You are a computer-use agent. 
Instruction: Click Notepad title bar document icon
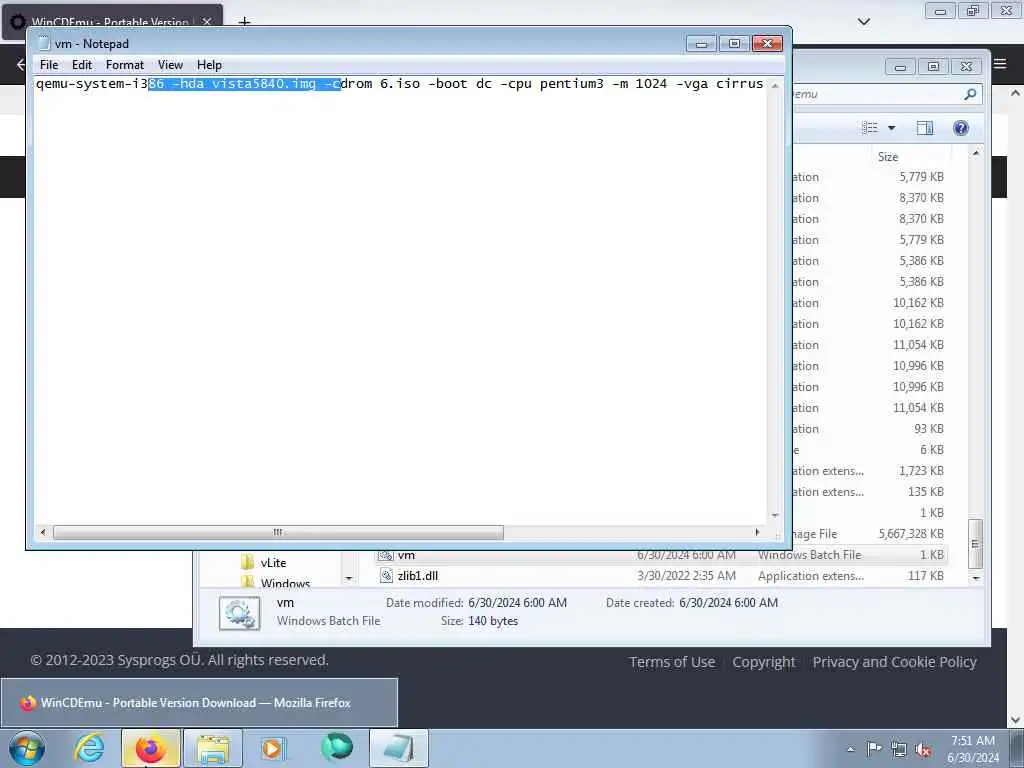pyautogui.click(x=44, y=44)
